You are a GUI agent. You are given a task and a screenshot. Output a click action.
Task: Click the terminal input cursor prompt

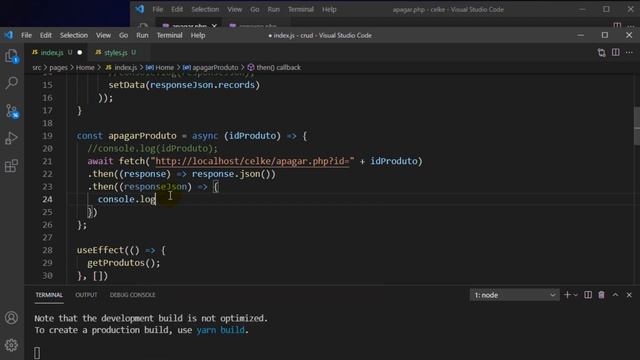[x=37, y=353]
